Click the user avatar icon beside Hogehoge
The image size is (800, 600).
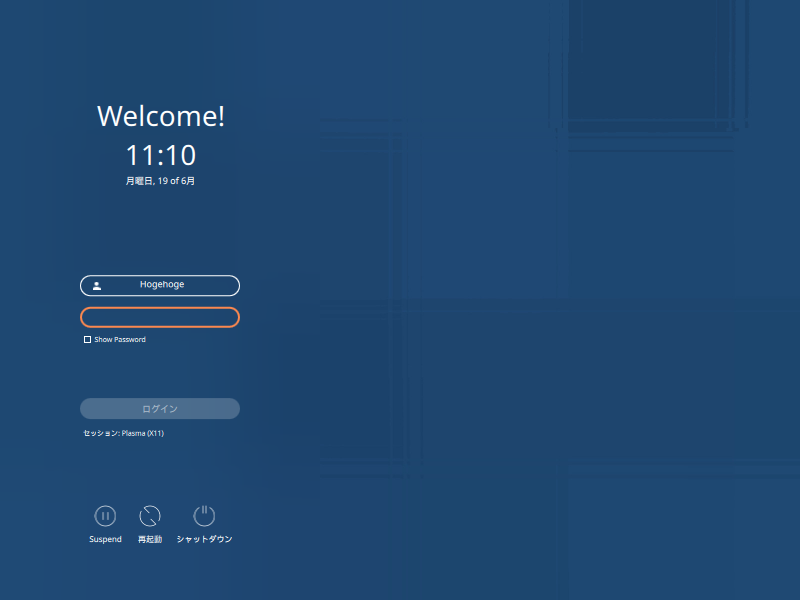96,286
